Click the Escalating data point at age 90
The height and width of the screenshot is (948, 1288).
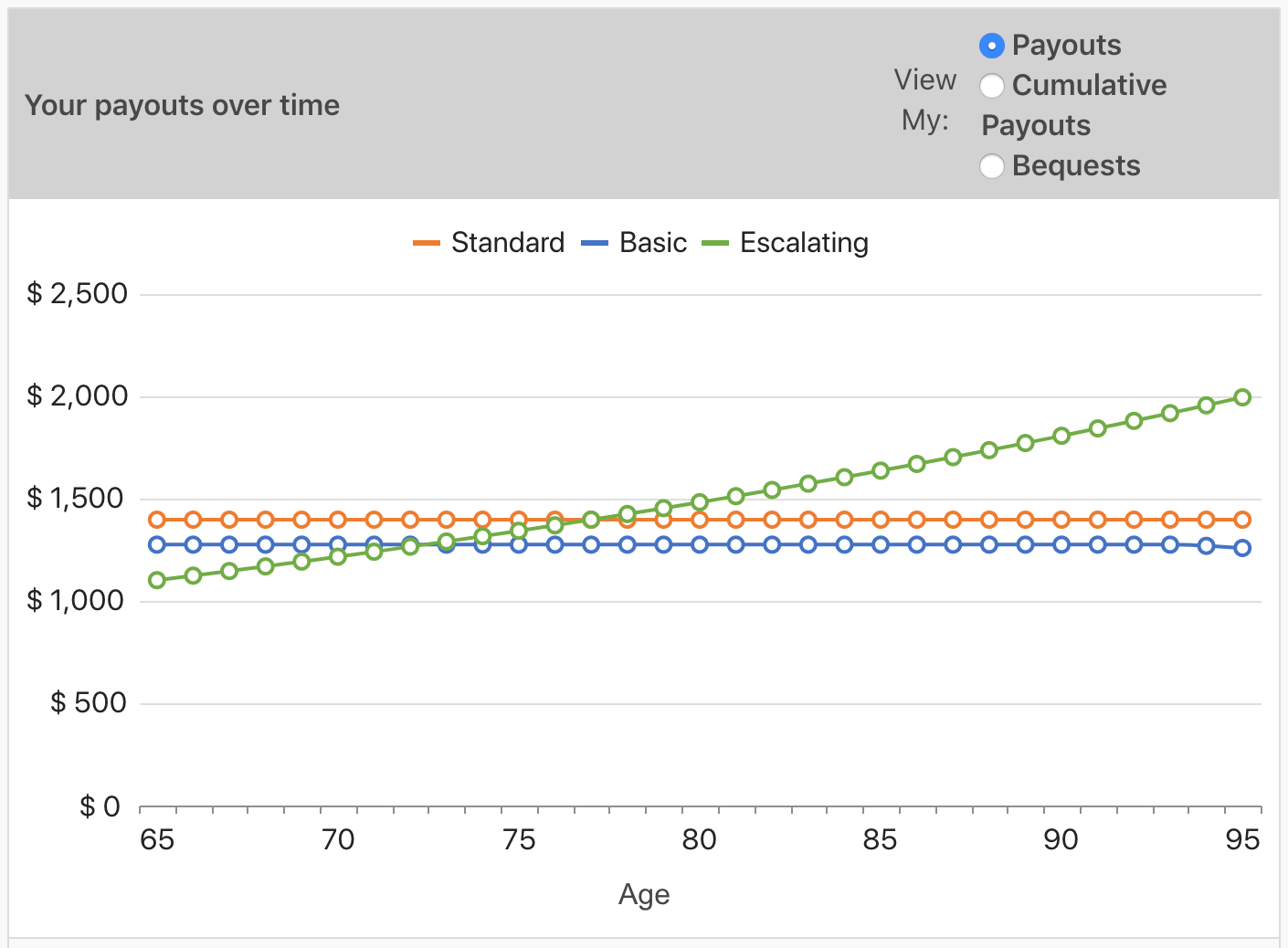1061,436
